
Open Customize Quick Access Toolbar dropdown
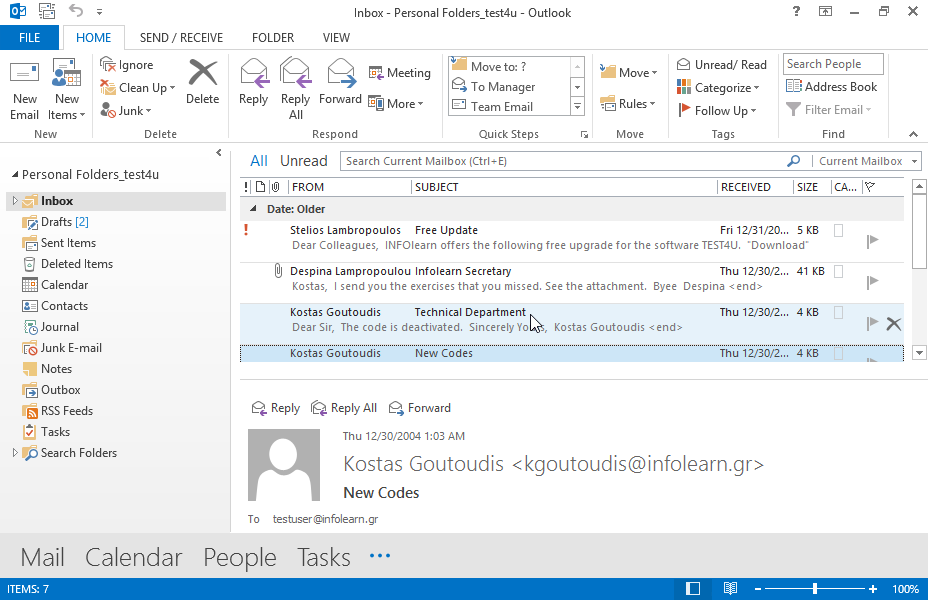click(99, 12)
